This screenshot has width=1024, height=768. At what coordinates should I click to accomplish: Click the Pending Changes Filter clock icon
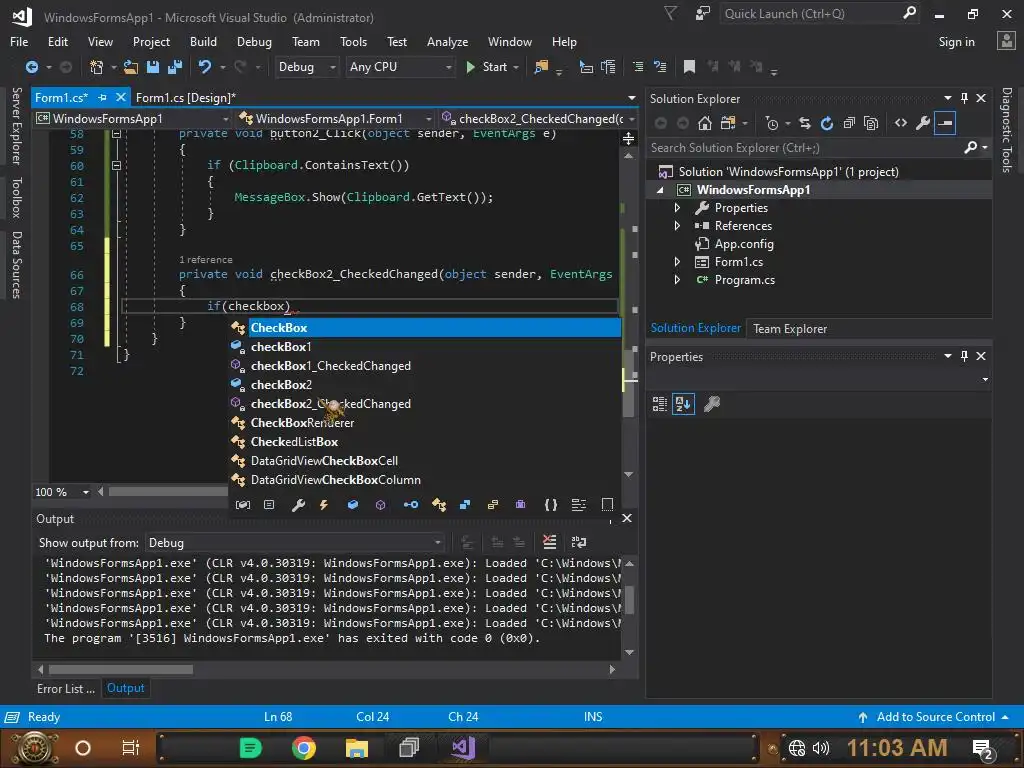pyautogui.click(x=772, y=123)
